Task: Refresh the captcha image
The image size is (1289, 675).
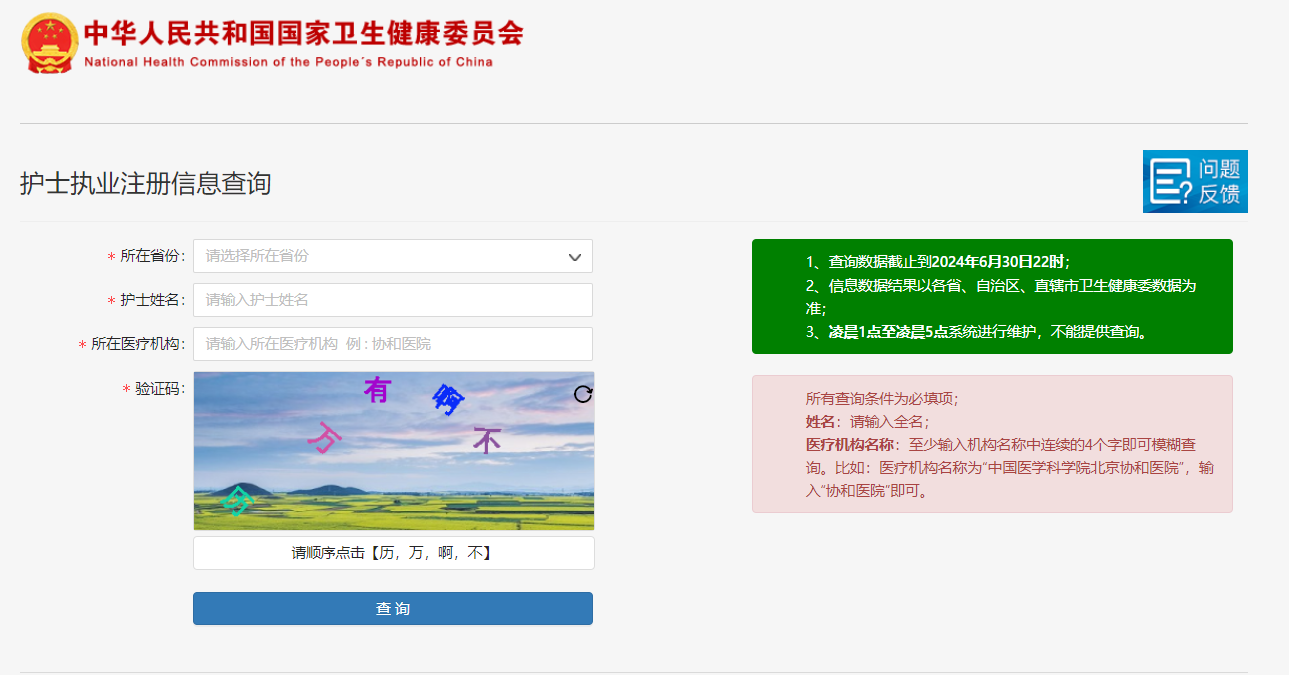Action: 583,394
